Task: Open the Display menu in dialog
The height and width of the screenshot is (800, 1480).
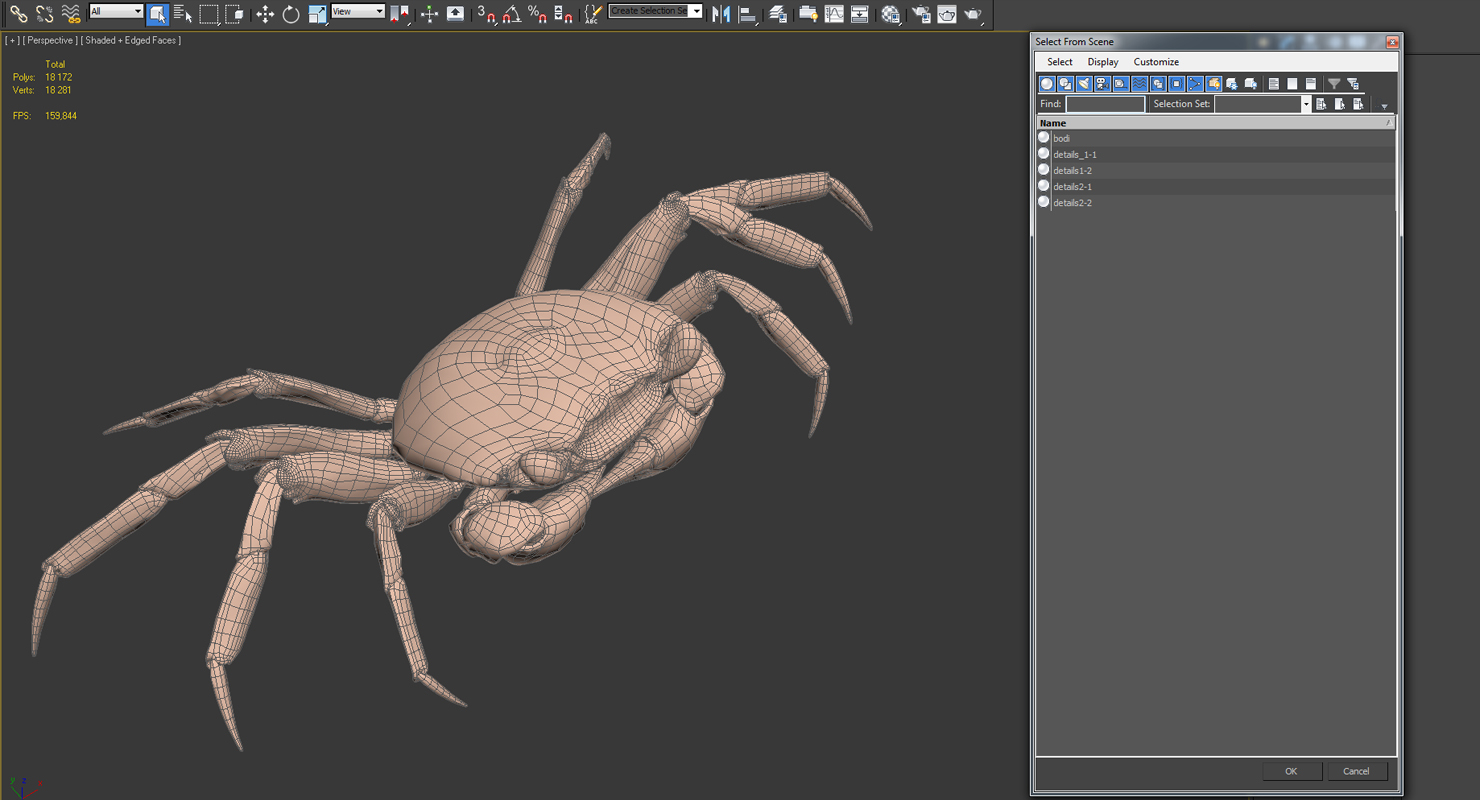Action: [1102, 62]
